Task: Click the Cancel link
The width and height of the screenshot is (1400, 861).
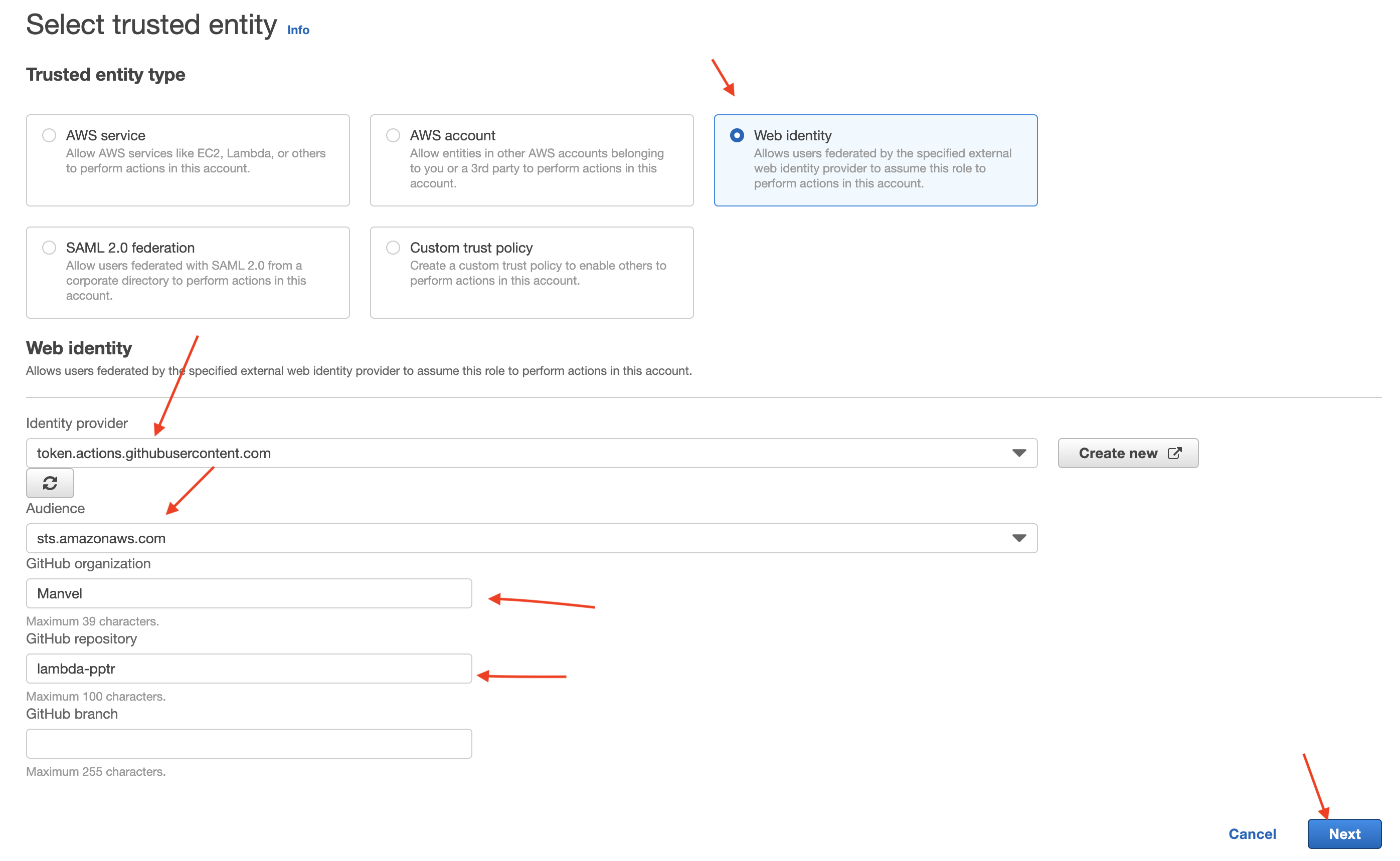Action: pyautogui.click(x=1252, y=833)
